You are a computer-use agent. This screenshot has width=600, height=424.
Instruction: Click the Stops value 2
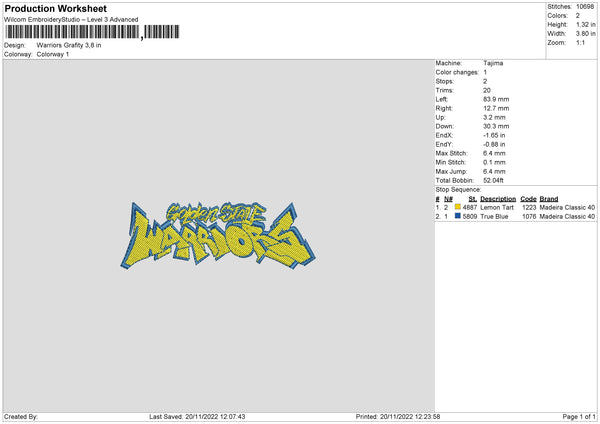[x=485, y=81]
